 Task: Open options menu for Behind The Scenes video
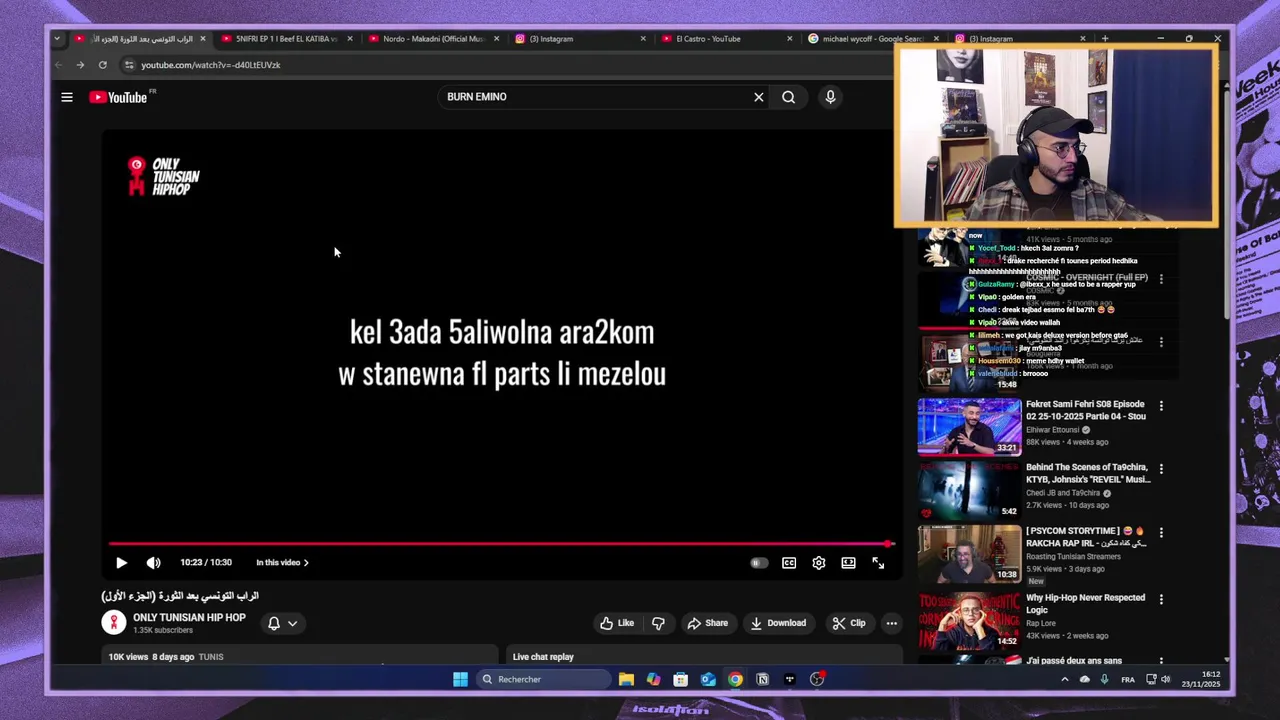pos(1161,469)
